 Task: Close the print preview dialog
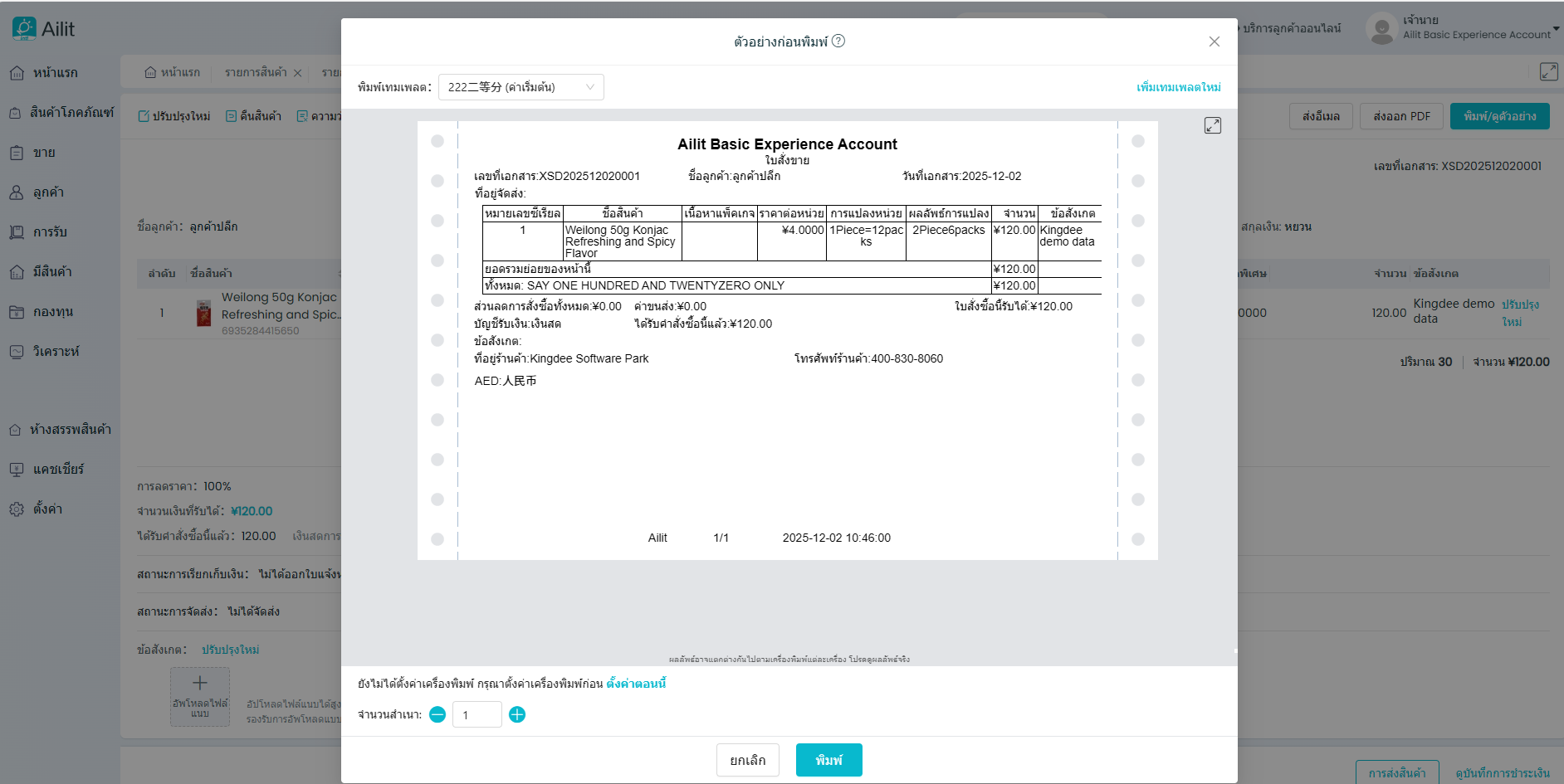tap(1214, 41)
